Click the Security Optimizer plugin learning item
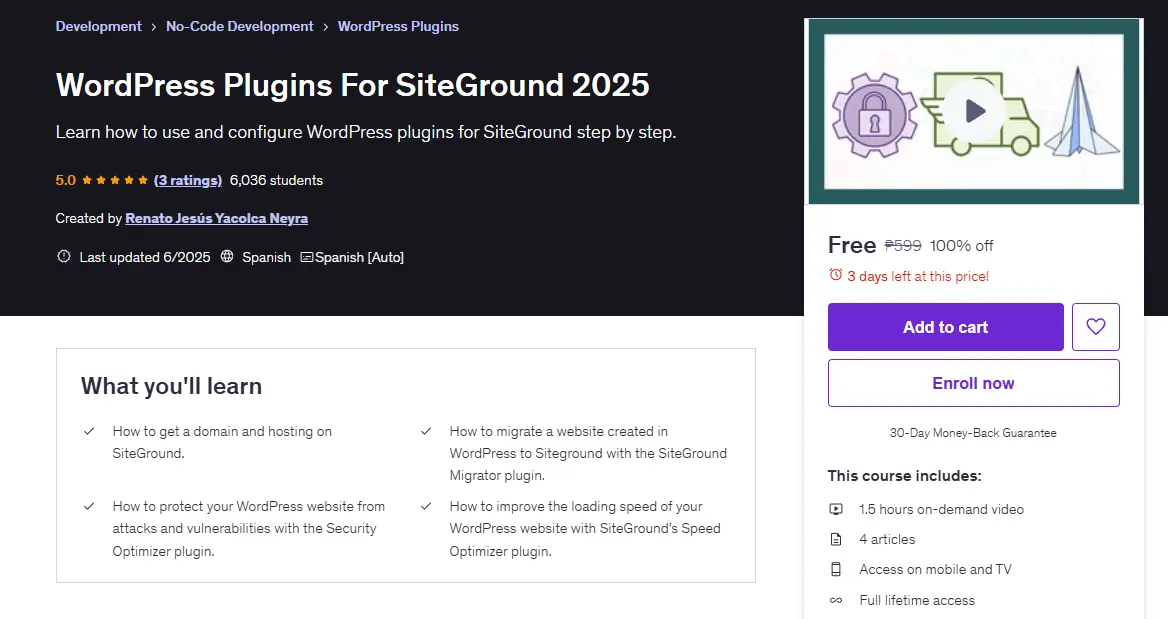Screen dimensions: 1168x619 [249, 529]
